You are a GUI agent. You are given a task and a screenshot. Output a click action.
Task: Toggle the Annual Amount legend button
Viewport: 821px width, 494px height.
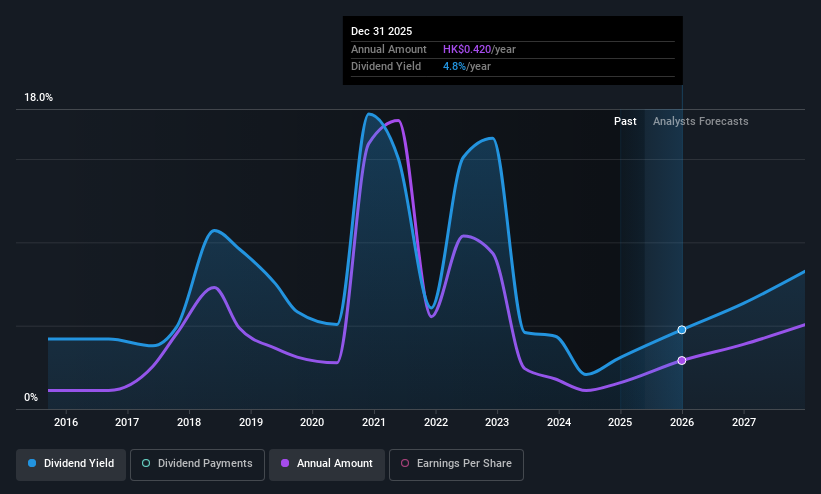point(327,464)
